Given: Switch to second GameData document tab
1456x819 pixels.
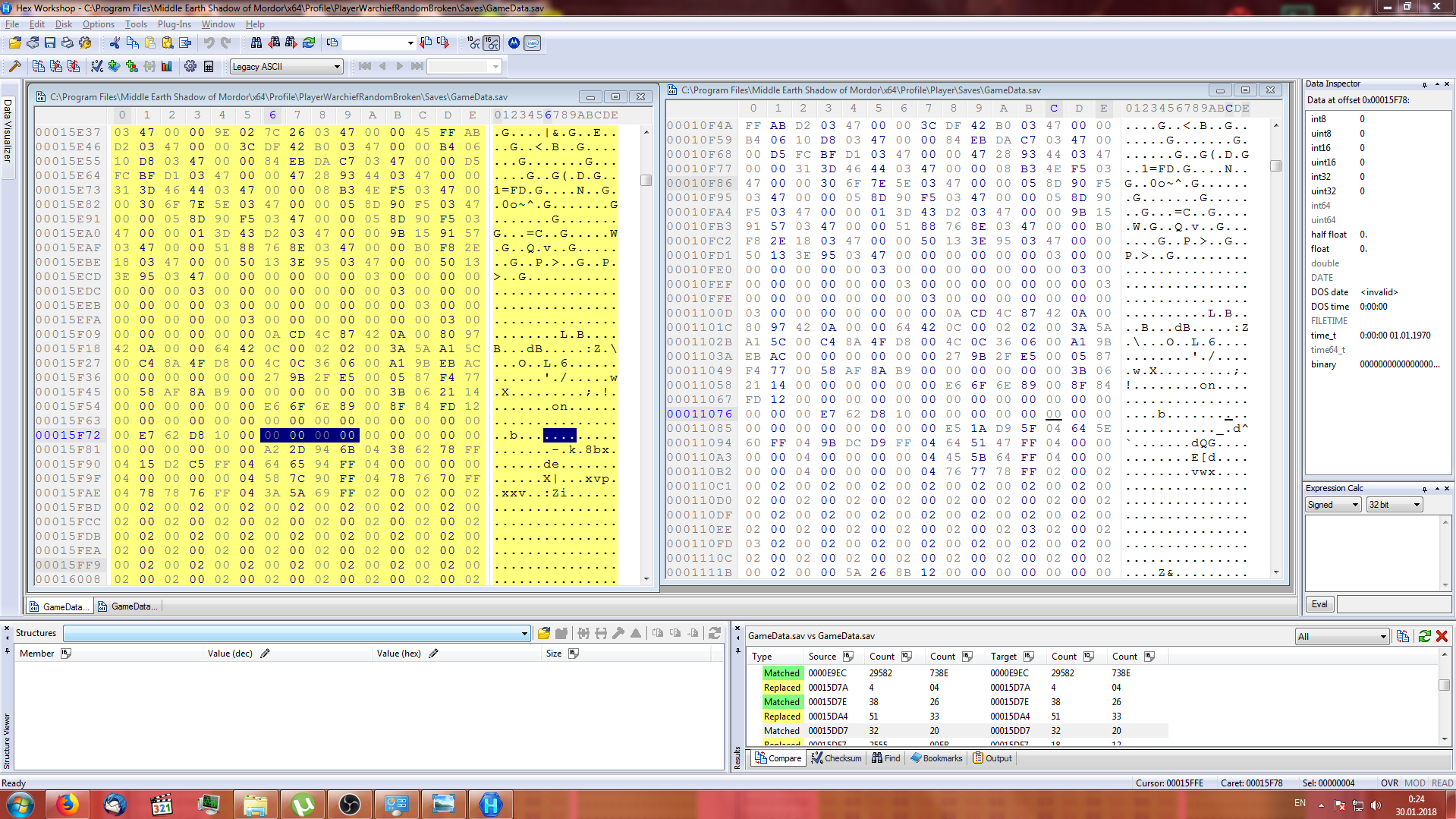Looking at the screenshot, I should (x=128, y=606).
